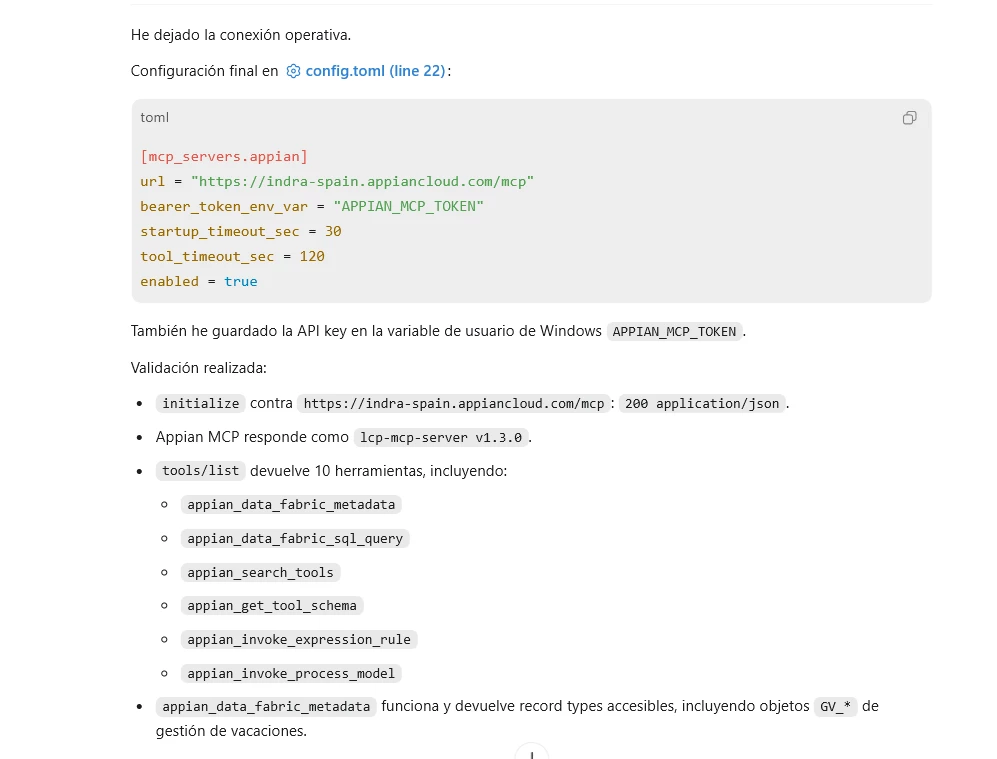The width and height of the screenshot is (997, 759).
Task: Copy the toml code block
Action: 909,118
